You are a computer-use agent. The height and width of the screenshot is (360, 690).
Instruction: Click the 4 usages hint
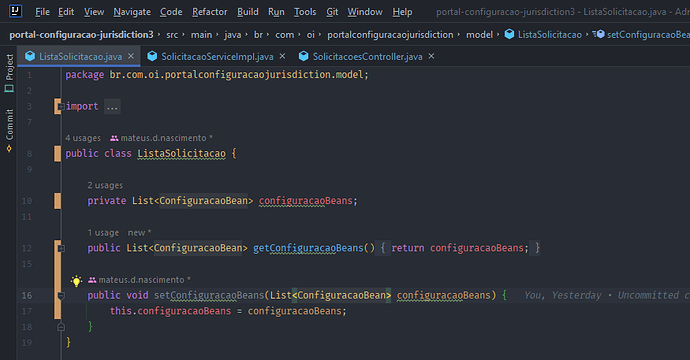pyautogui.click(x=83, y=138)
